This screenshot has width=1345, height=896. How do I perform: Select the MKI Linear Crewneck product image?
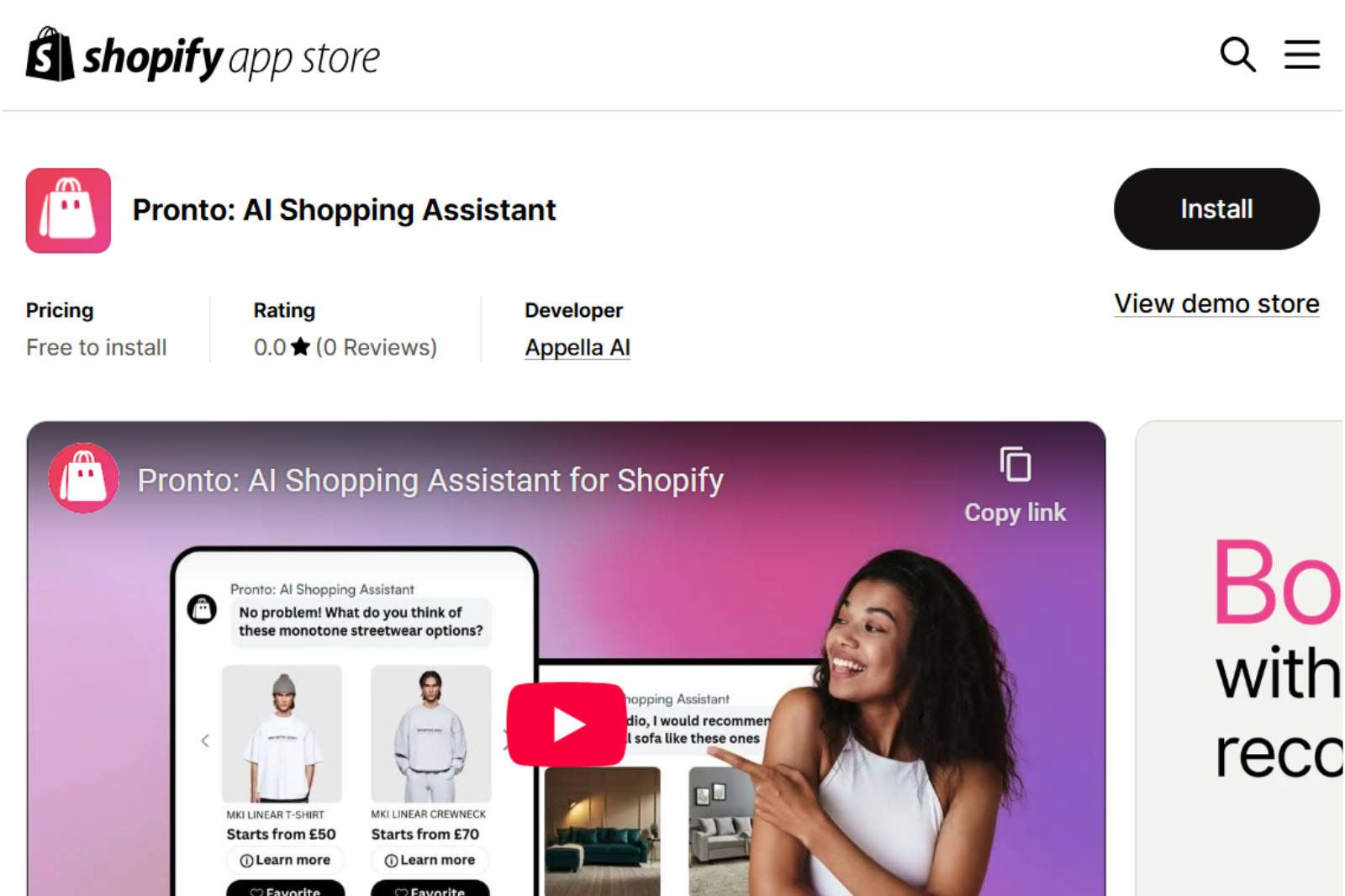pos(430,734)
